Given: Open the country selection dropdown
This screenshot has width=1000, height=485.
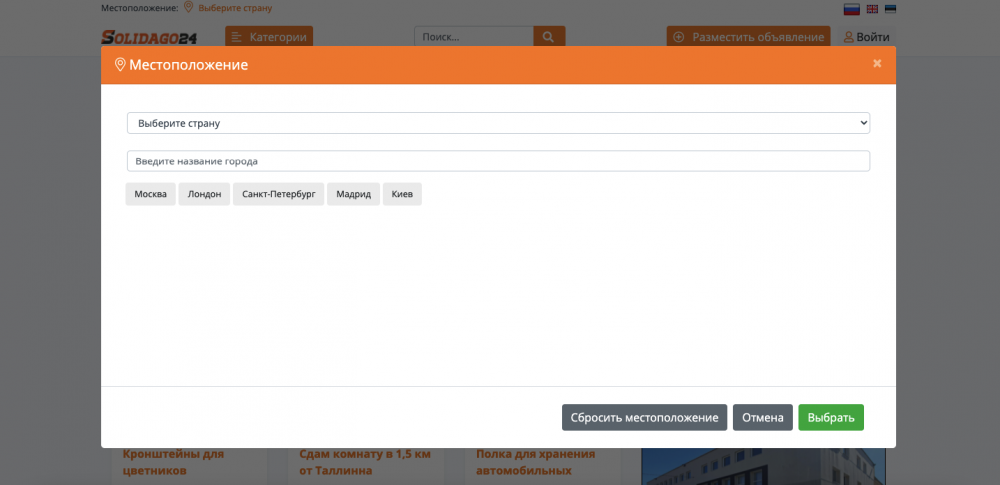Looking at the screenshot, I should point(498,123).
